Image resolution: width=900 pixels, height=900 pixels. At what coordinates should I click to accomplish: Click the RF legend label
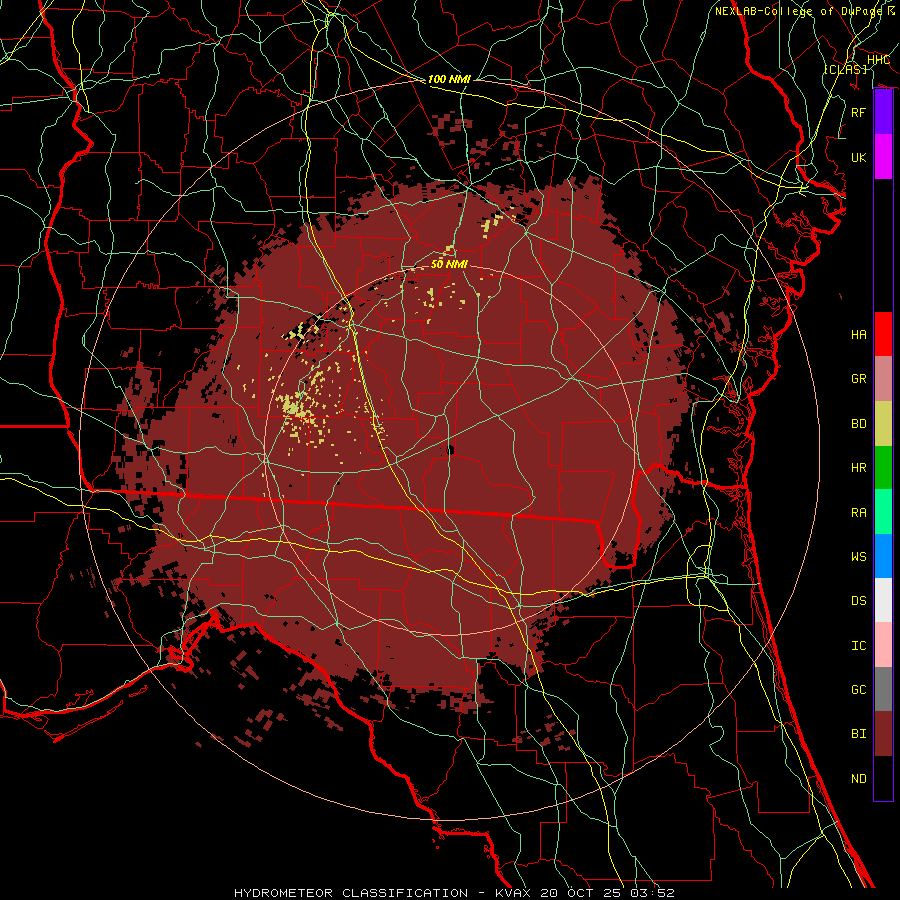[859, 112]
